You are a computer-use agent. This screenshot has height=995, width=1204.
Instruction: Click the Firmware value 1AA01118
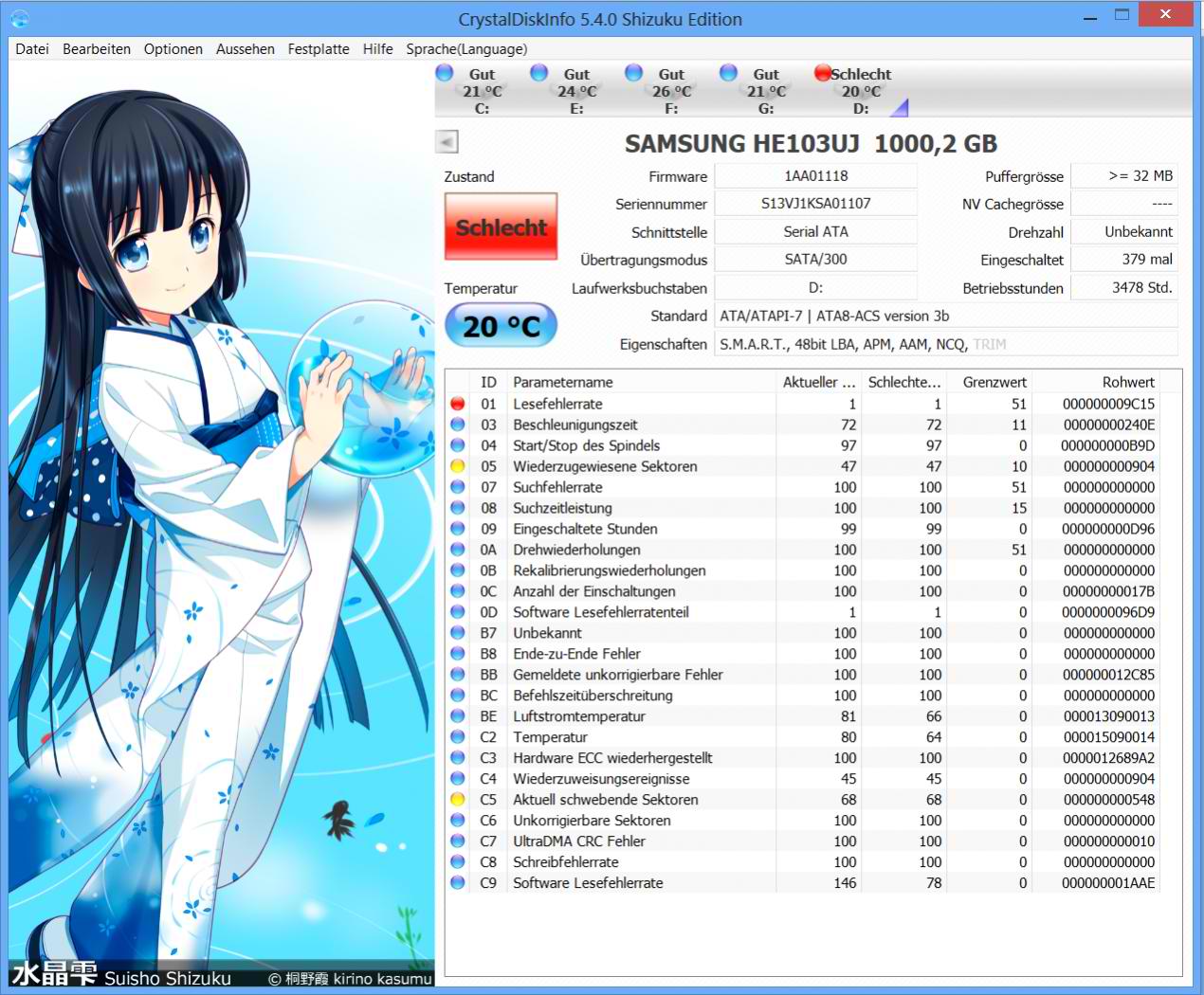click(815, 176)
